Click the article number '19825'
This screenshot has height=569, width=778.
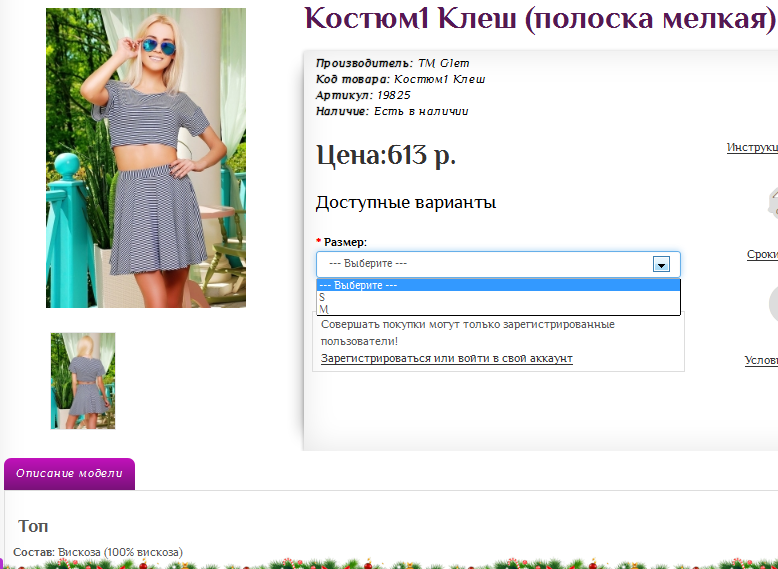pyautogui.click(x=393, y=95)
